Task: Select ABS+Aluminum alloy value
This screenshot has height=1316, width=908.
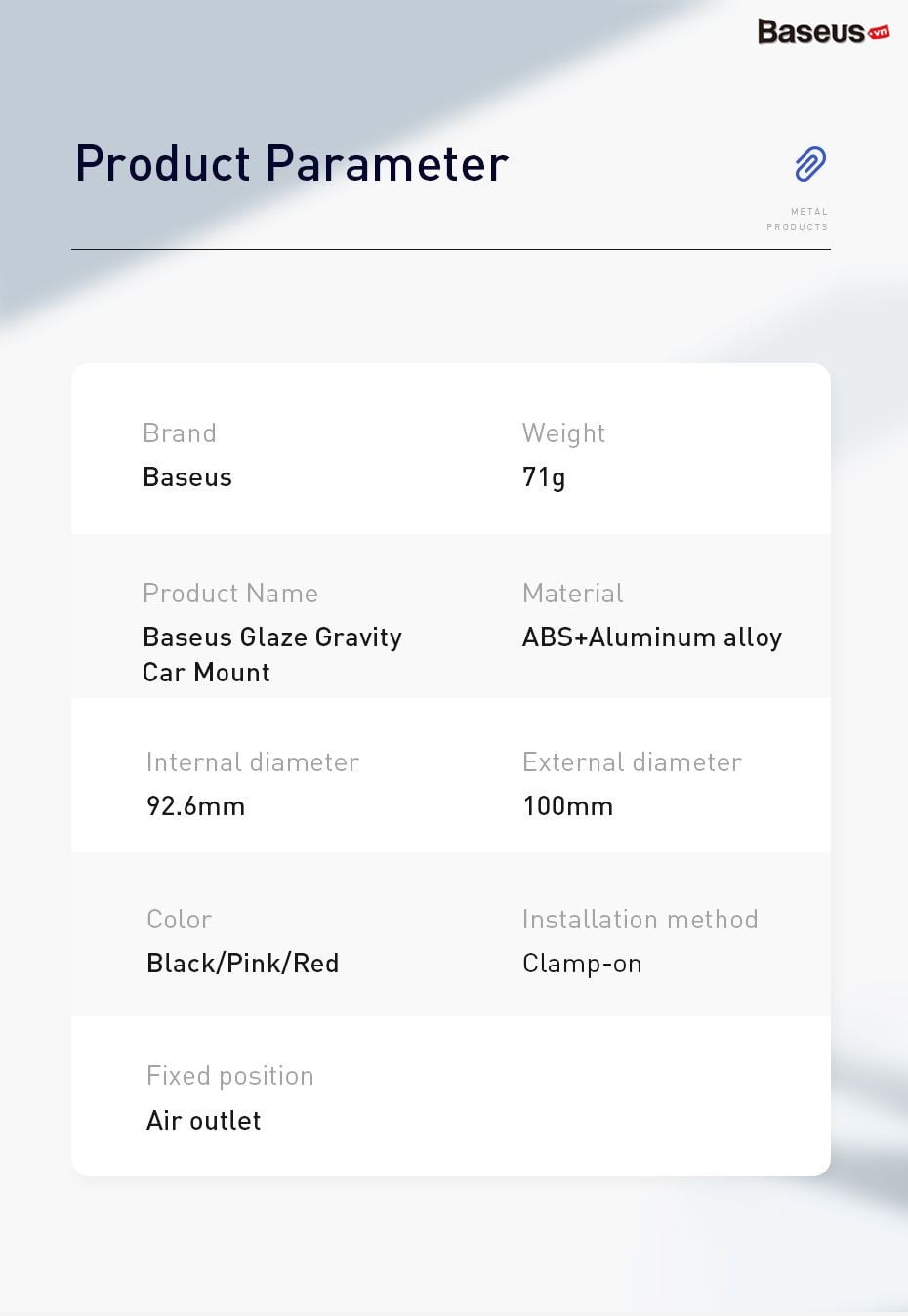Action: [x=652, y=637]
